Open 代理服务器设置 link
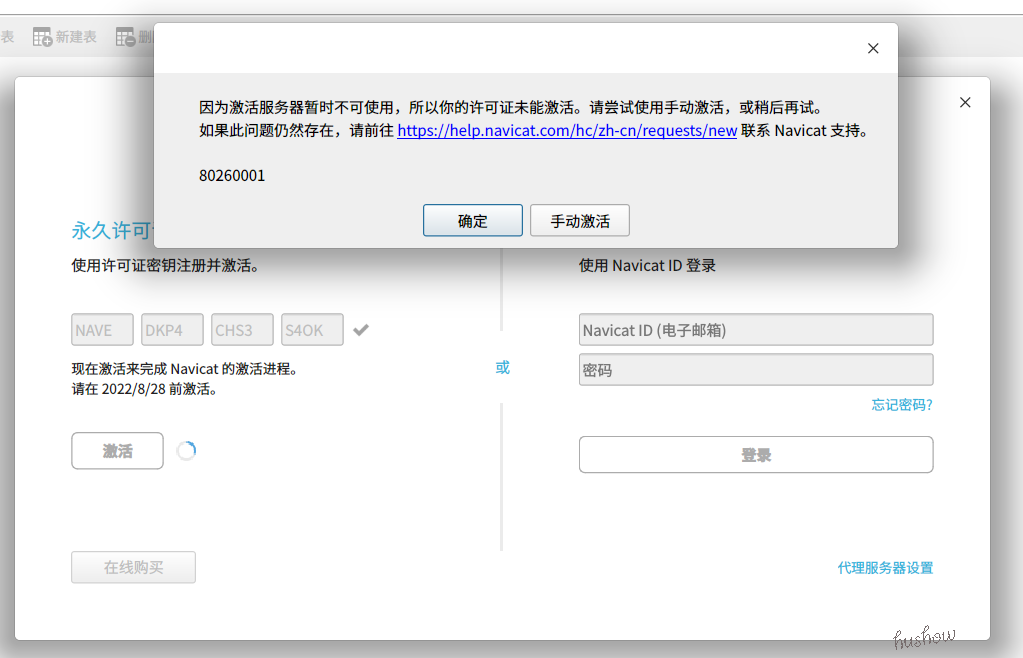The width and height of the screenshot is (1023, 658). pos(885,568)
